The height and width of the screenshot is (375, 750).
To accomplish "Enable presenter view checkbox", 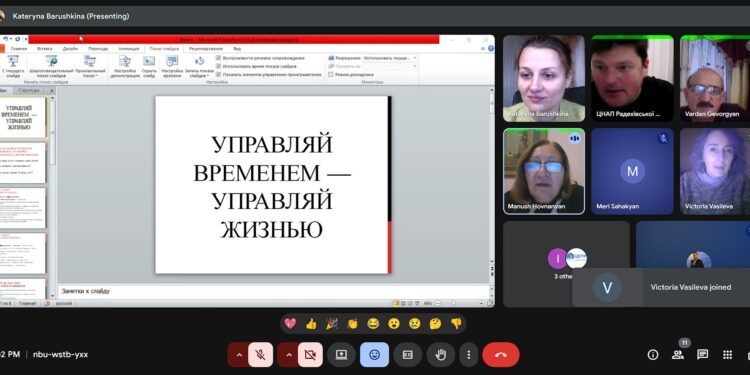I will click(331, 74).
